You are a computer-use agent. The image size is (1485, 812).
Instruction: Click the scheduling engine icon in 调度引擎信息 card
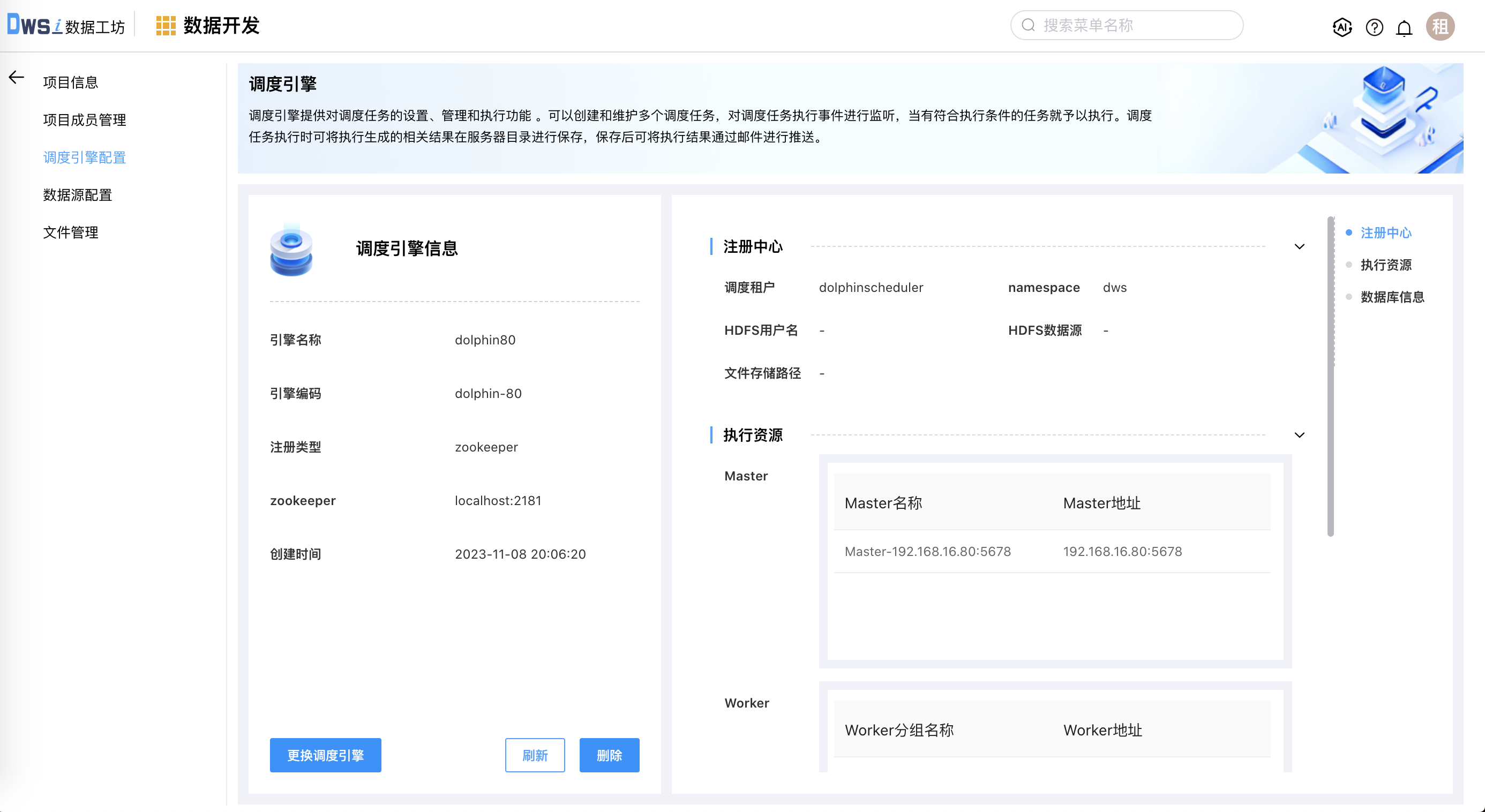point(290,252)
